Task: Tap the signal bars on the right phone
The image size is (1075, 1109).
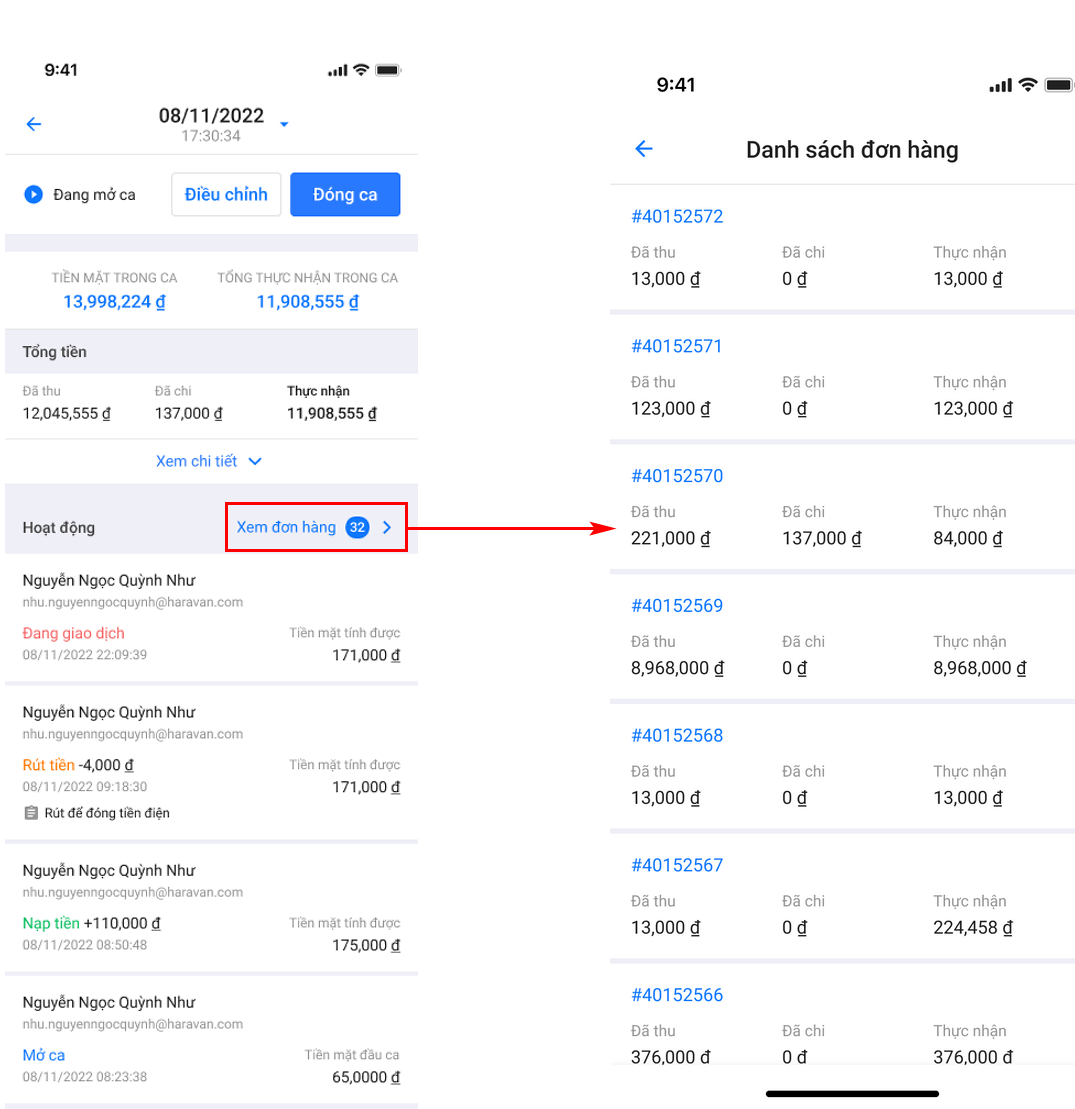Action: (x=1000, y=86)
